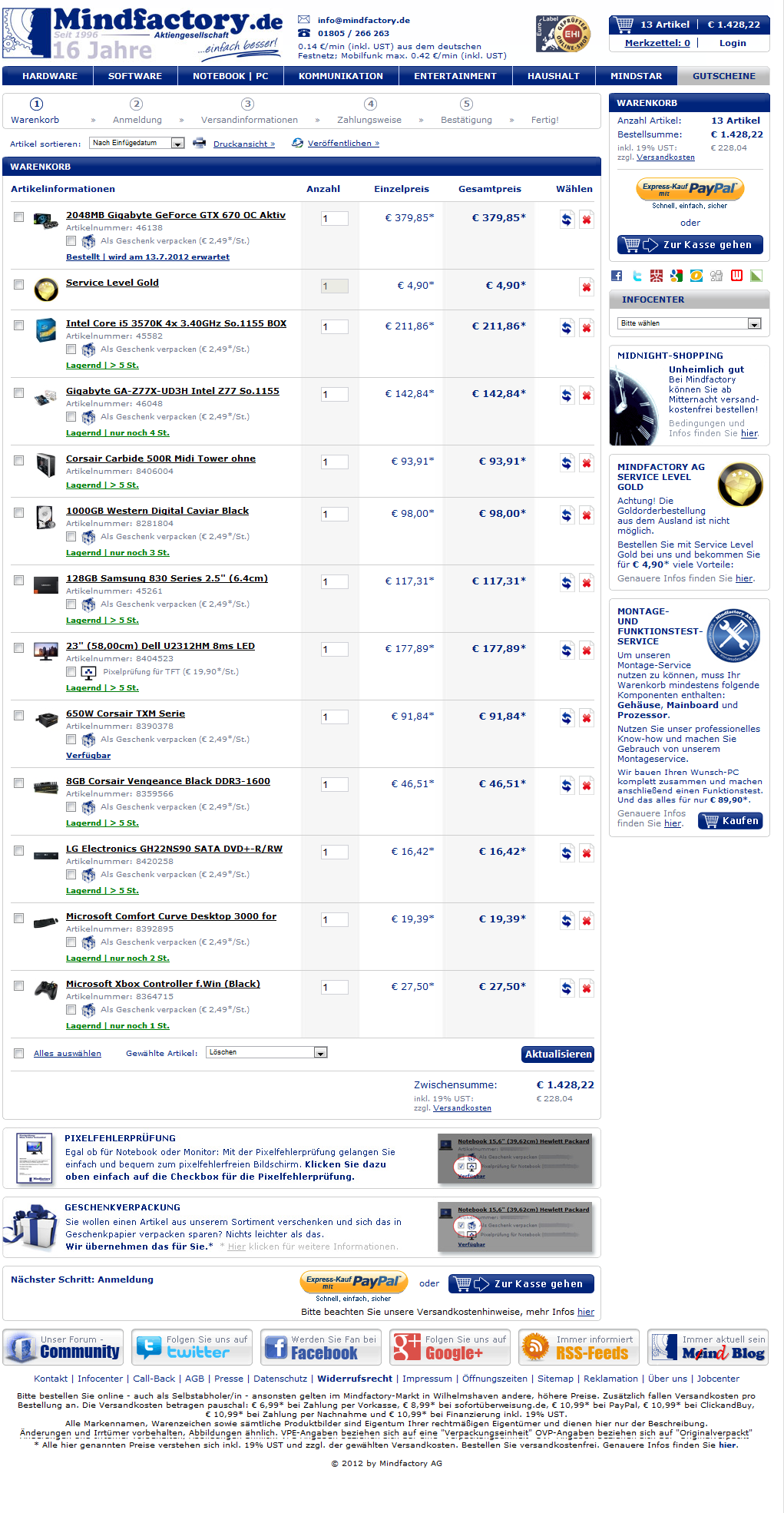
Task: Refresh quantity for Samsung 830 Series row
Action: pos(567,583)
